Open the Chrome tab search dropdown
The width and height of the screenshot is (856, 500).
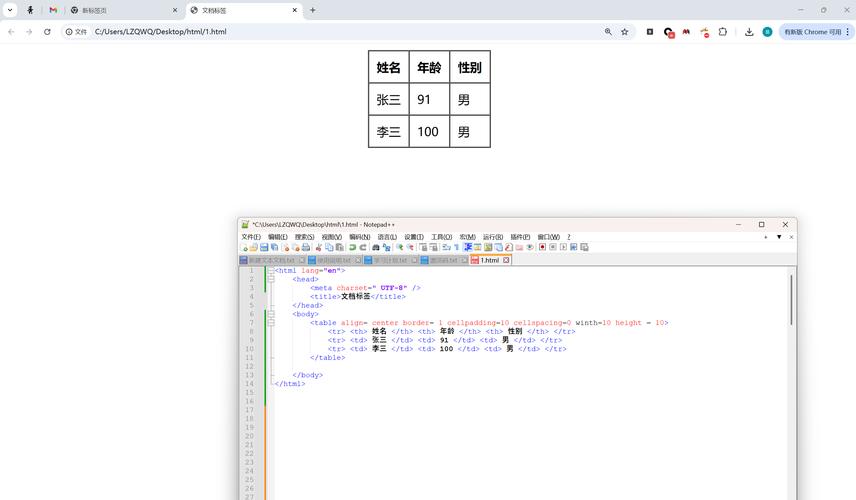coord(10,10)
